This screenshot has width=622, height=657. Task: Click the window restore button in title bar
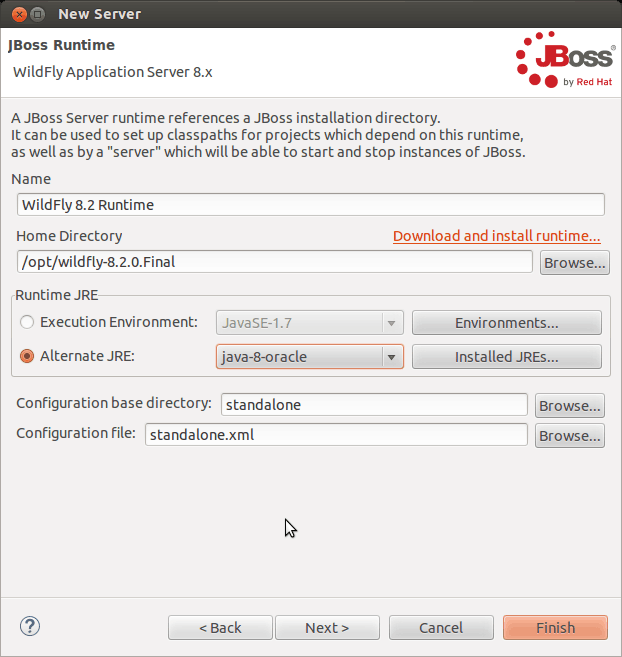[38, 14]
